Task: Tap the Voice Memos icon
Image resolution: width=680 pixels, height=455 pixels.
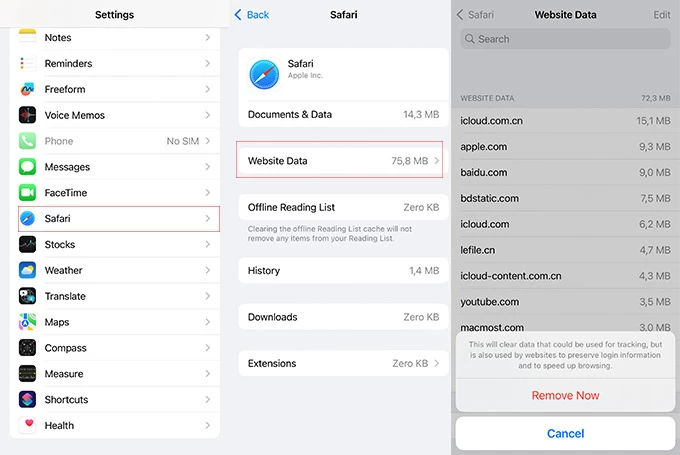Action: [x=27, y=116]
